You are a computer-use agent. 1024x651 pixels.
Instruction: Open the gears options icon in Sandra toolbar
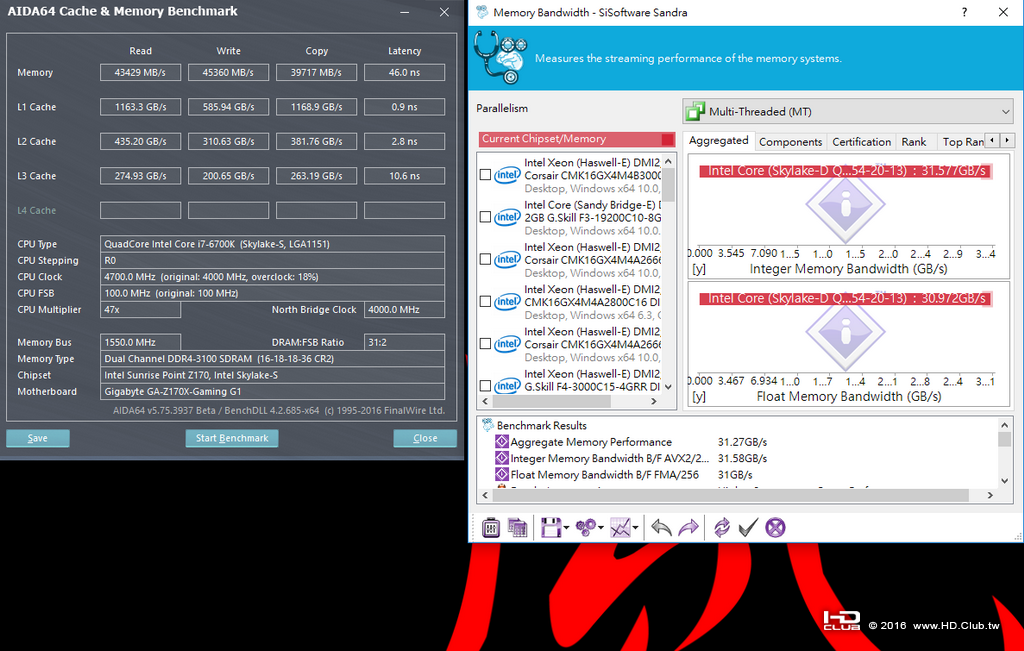tap(585, 528)
